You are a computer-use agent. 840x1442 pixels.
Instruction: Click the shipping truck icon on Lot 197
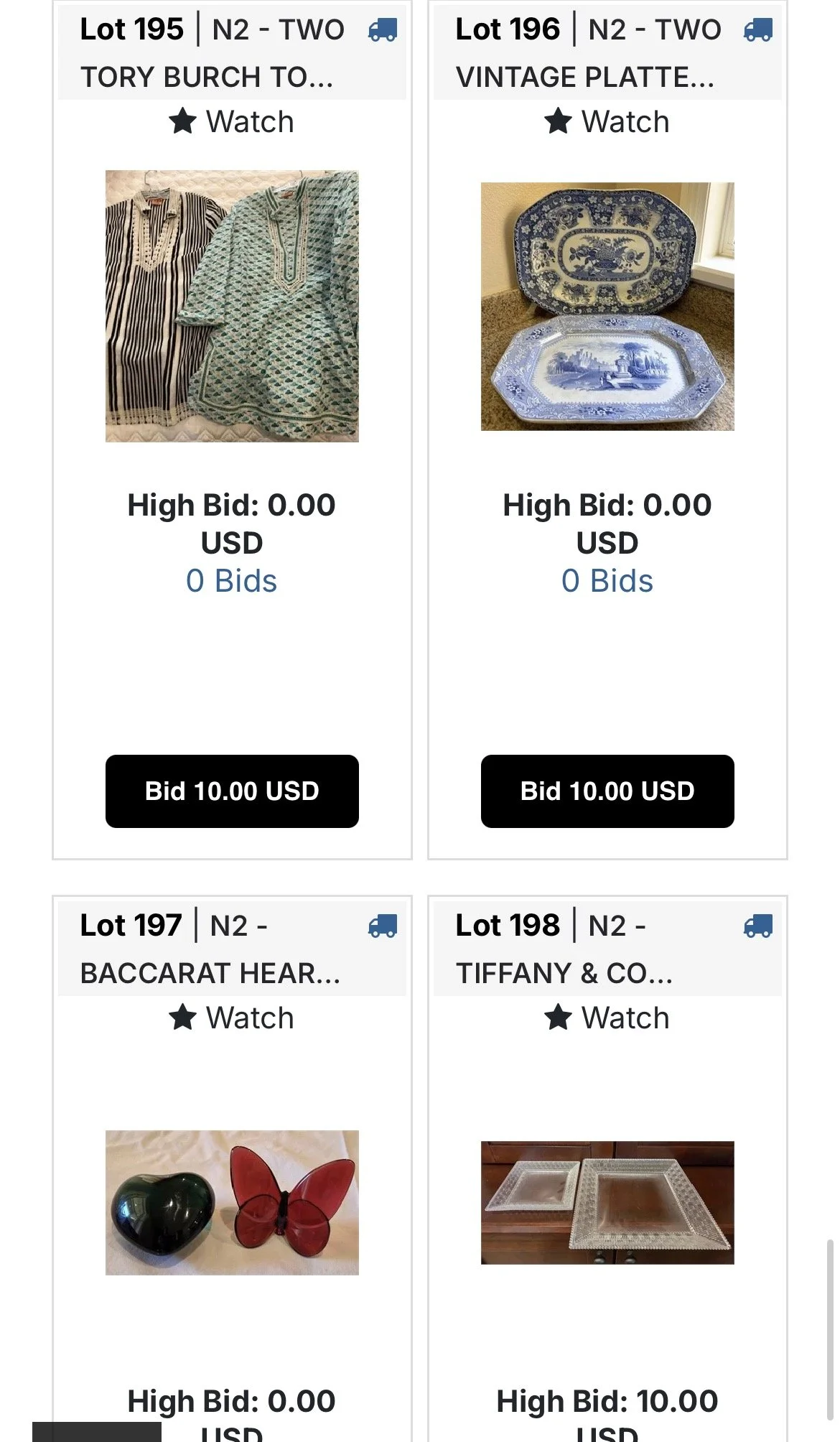382,926
